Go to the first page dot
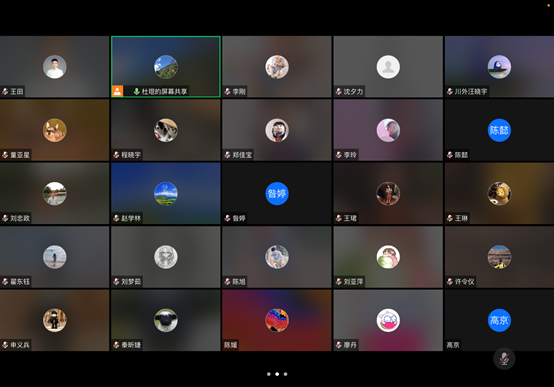The width and height of the screenshot is (554, 387). pyautogui.click(x=269, y=374)
